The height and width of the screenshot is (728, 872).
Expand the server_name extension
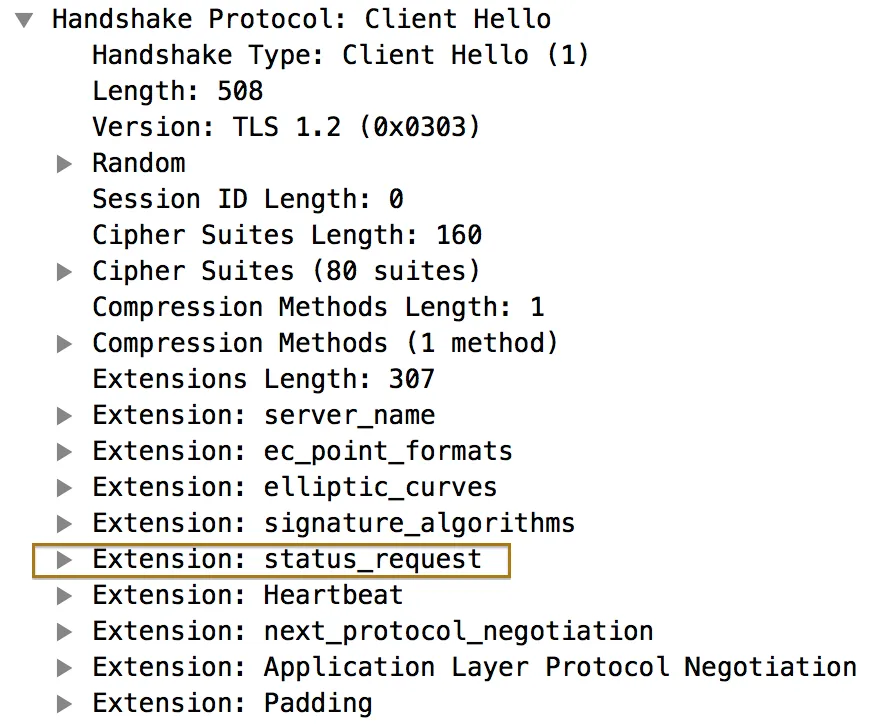tap(65, 416)
